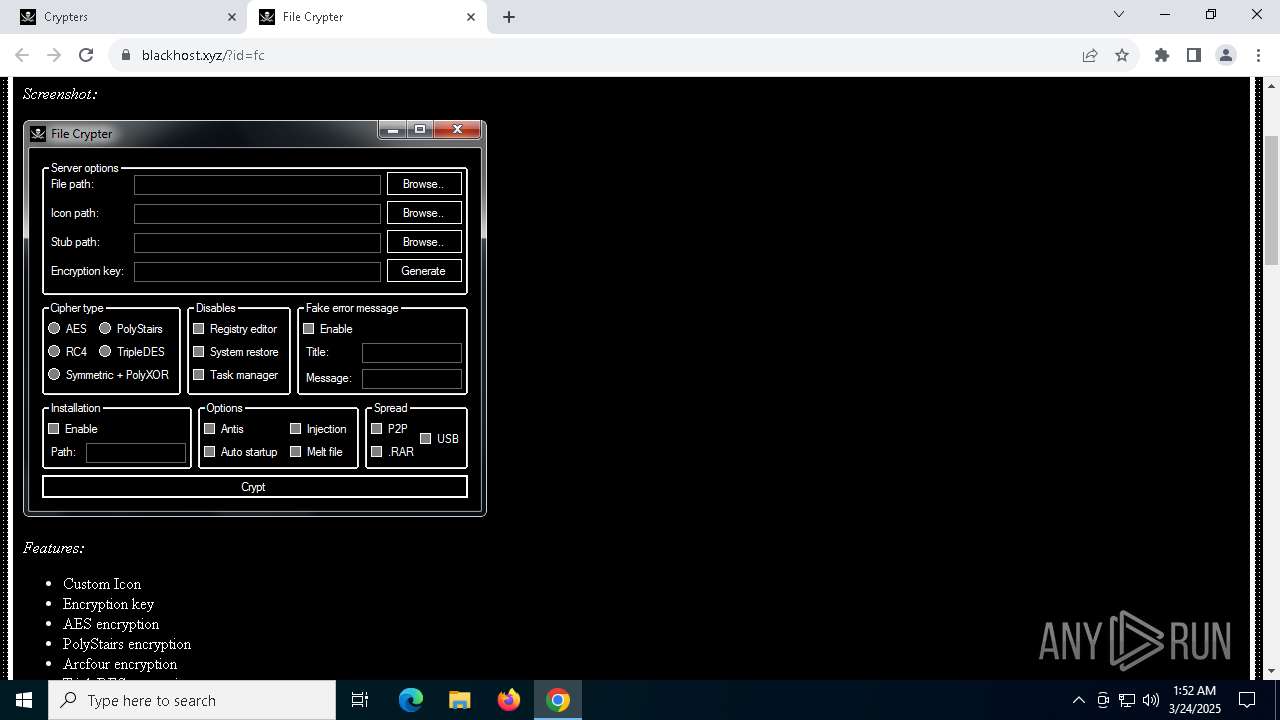Tick the .RAR spread checkbox
This screenshot has height=720, width=1280.
tap(377, 451)
